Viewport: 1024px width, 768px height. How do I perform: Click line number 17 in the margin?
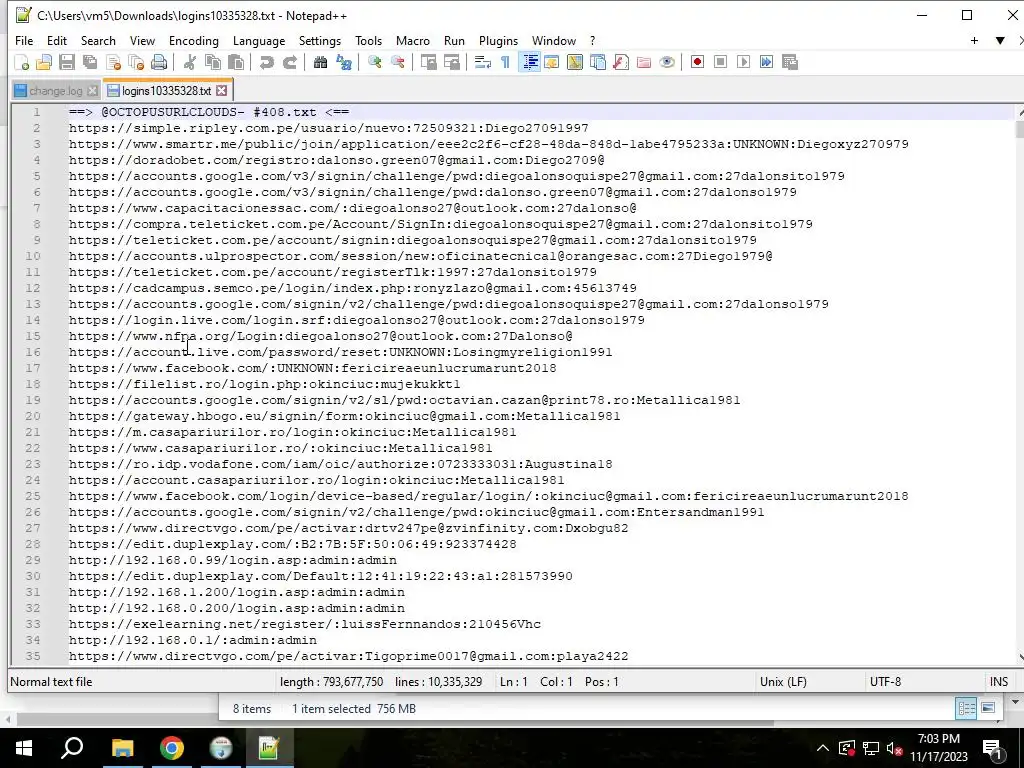click(x=33, y=368)
